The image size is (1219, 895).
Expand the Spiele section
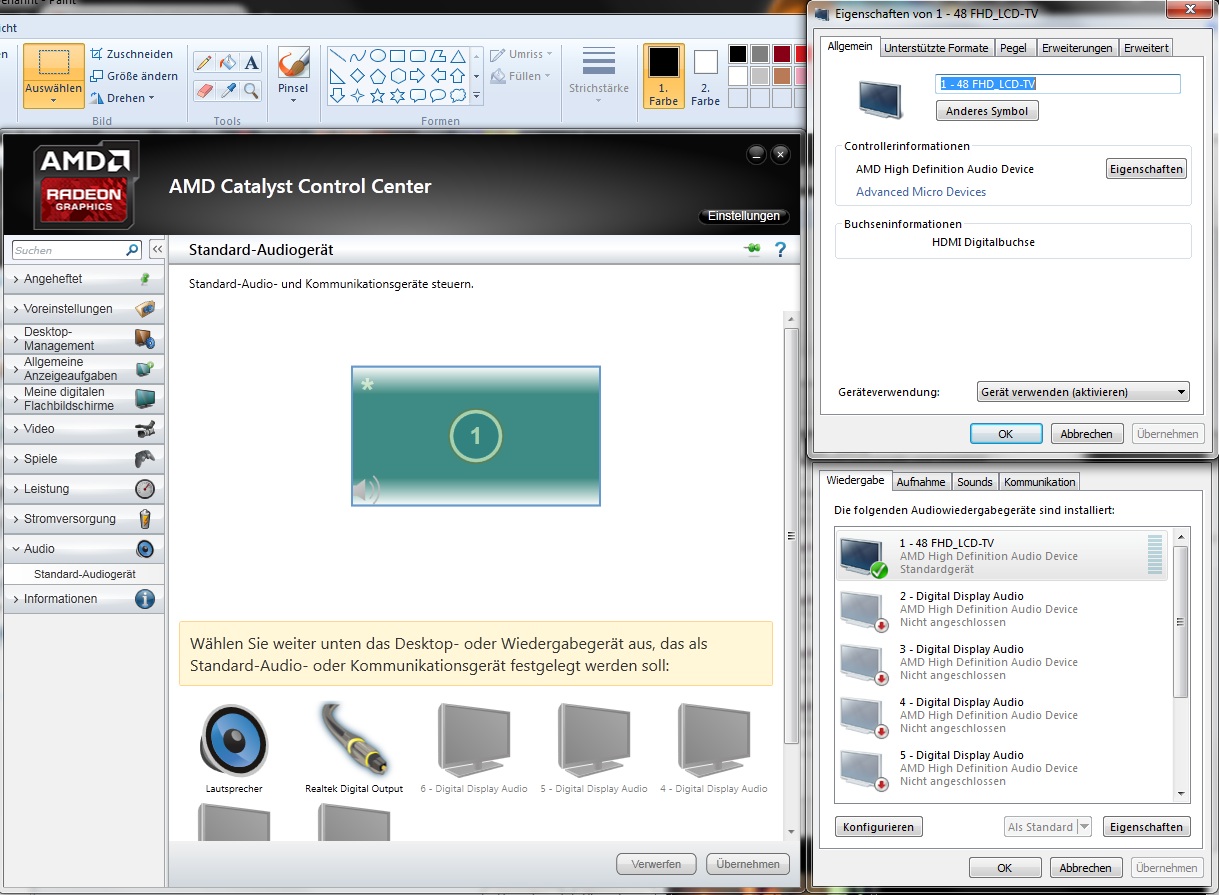point(84,459)
